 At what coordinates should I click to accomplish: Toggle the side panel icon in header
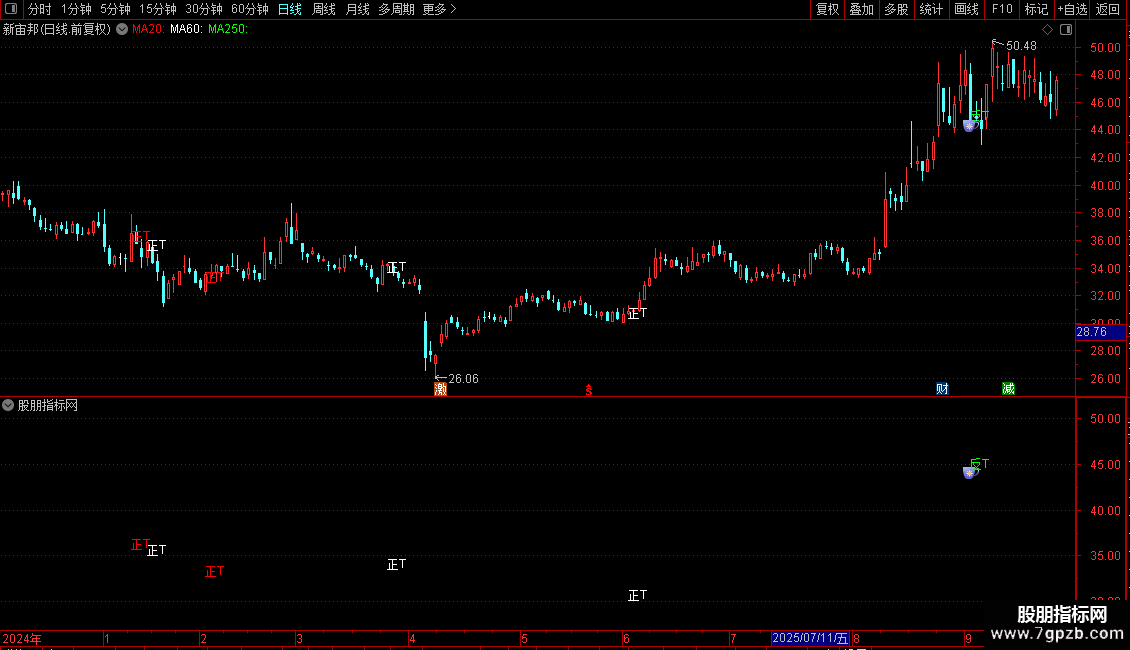(1066, 29)
